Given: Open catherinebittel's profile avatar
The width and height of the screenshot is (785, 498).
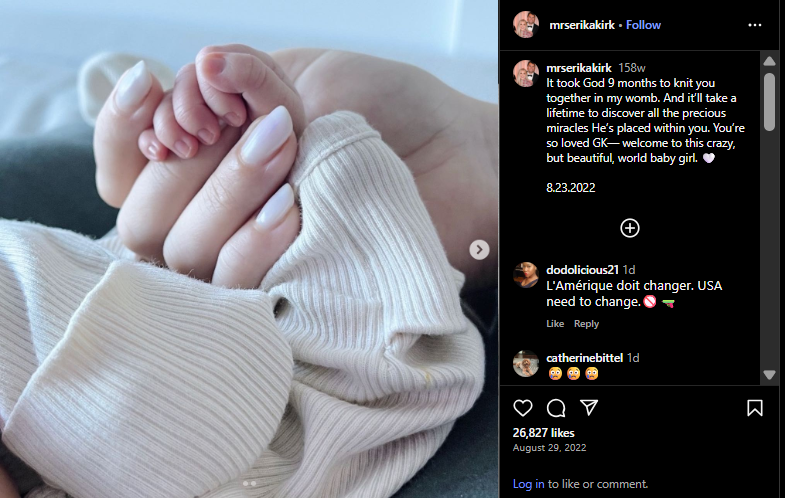Looking at the screenshot, I should 526,363.
